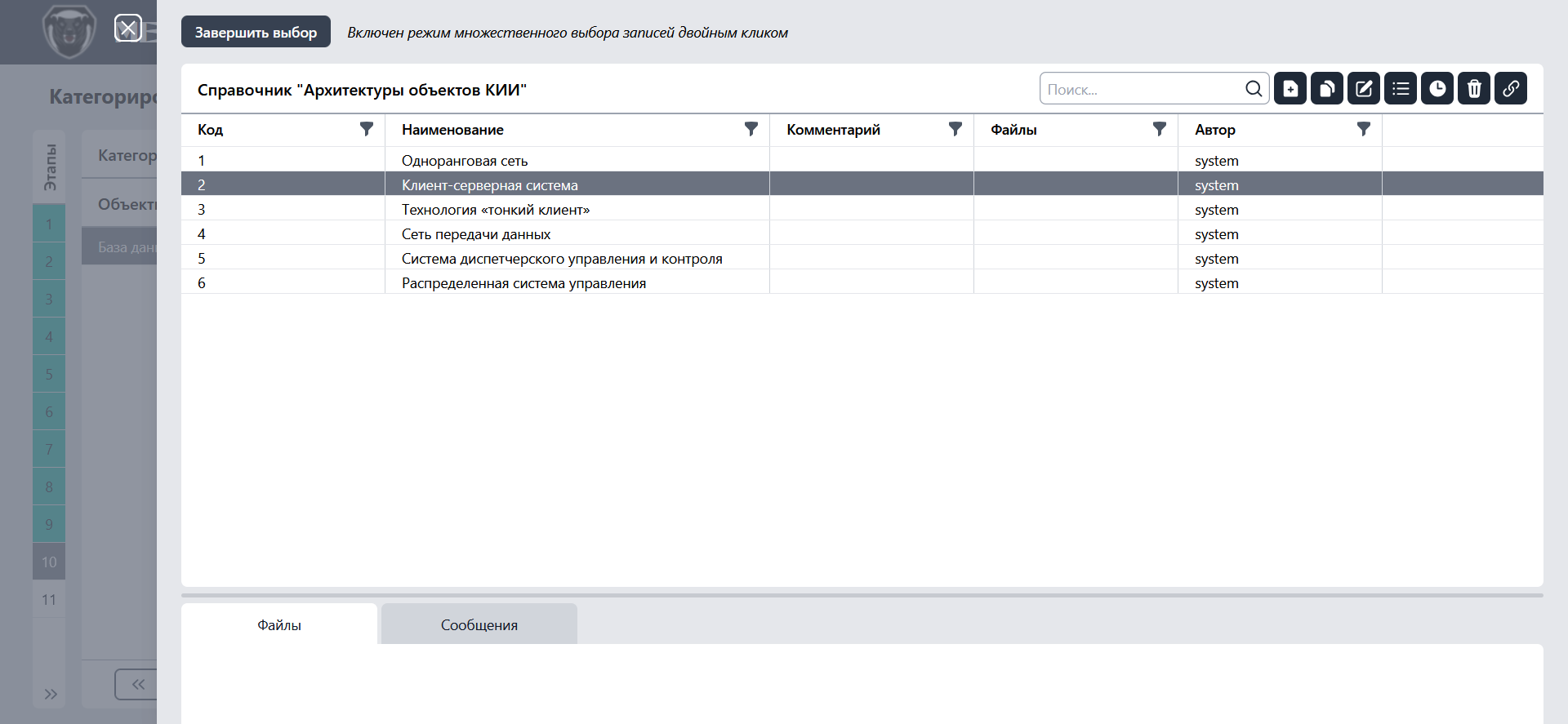The height and width of the screenshot is (724, 1568).
Task: Click the edit record pencil icon
Action: pos(1364,89)
